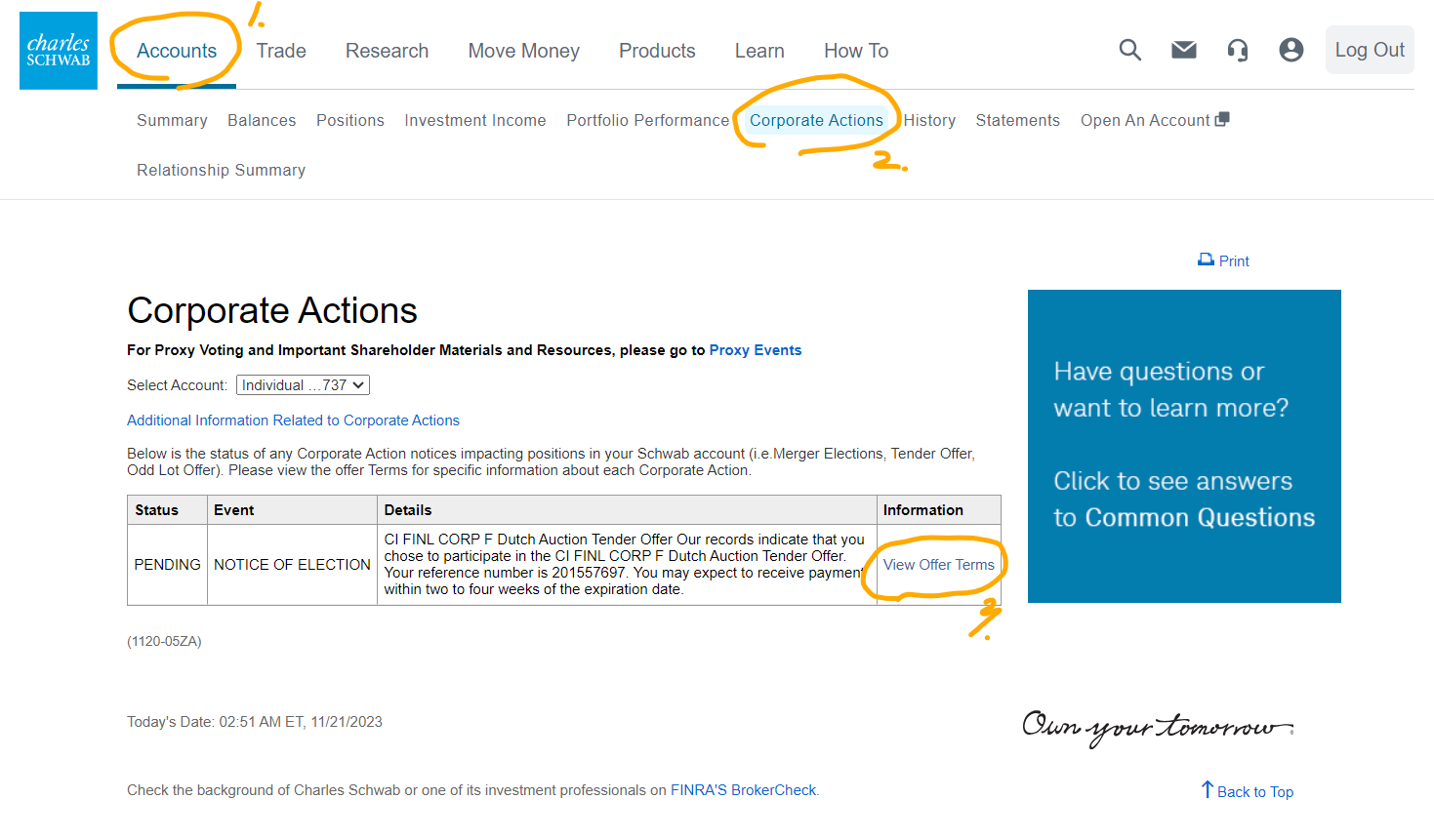Switch to the Statements tab
This screenshot has height=840, width=1434.
tap(1017, 120)
